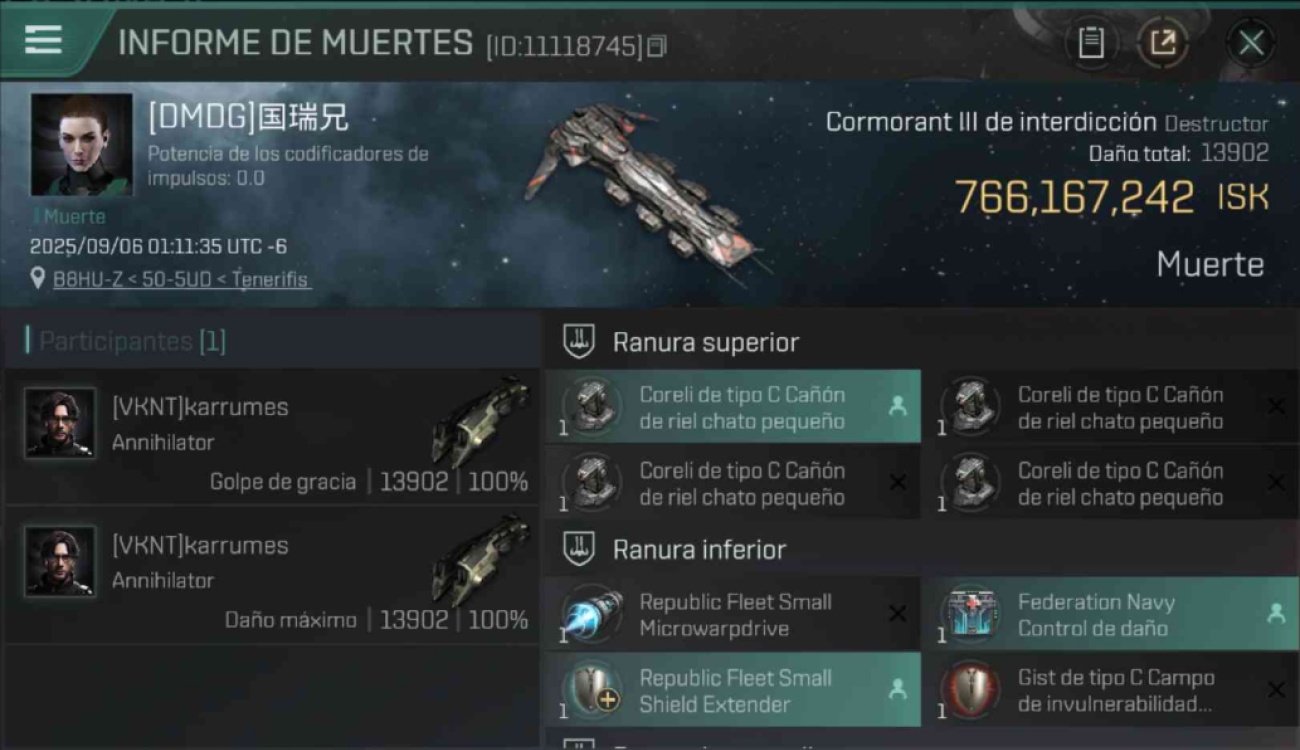Viewport: 1300px width, 750px height.
Task: Open karrumes portrait in Daño máximo row
Action: (60, 561)
